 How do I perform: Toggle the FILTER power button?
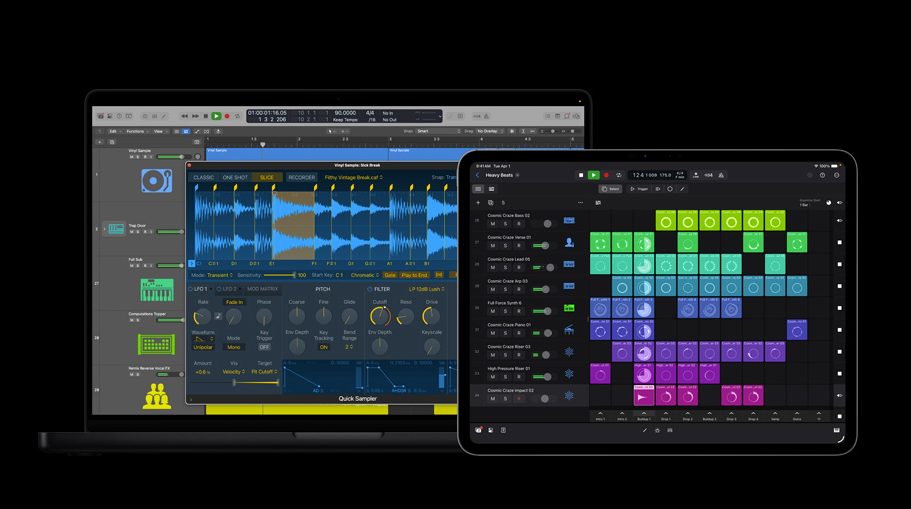(370, 289)
